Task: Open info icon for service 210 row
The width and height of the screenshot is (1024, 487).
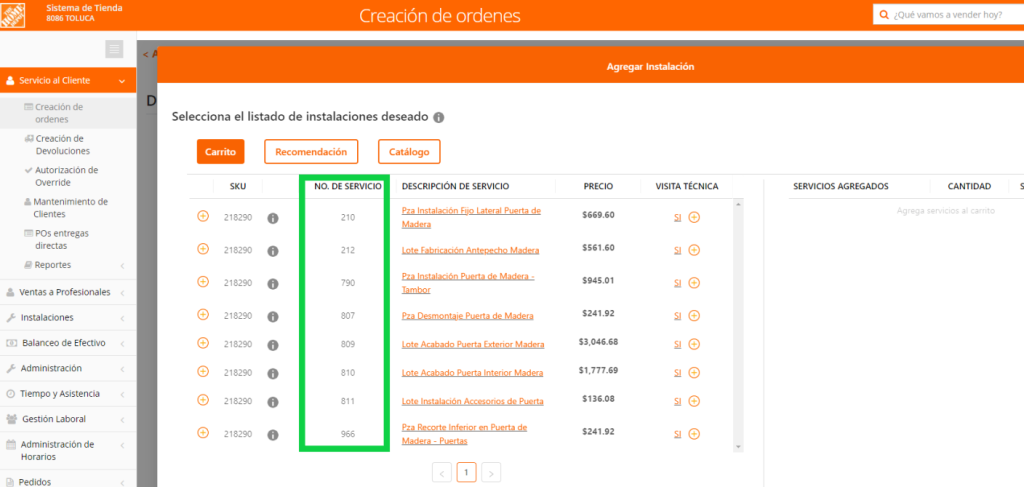Action: 273,218
